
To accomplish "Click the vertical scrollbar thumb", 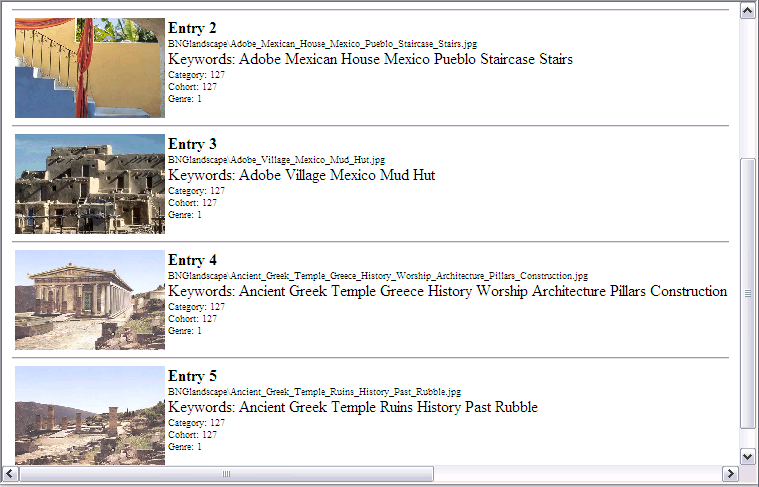I will tap(747, 293).
